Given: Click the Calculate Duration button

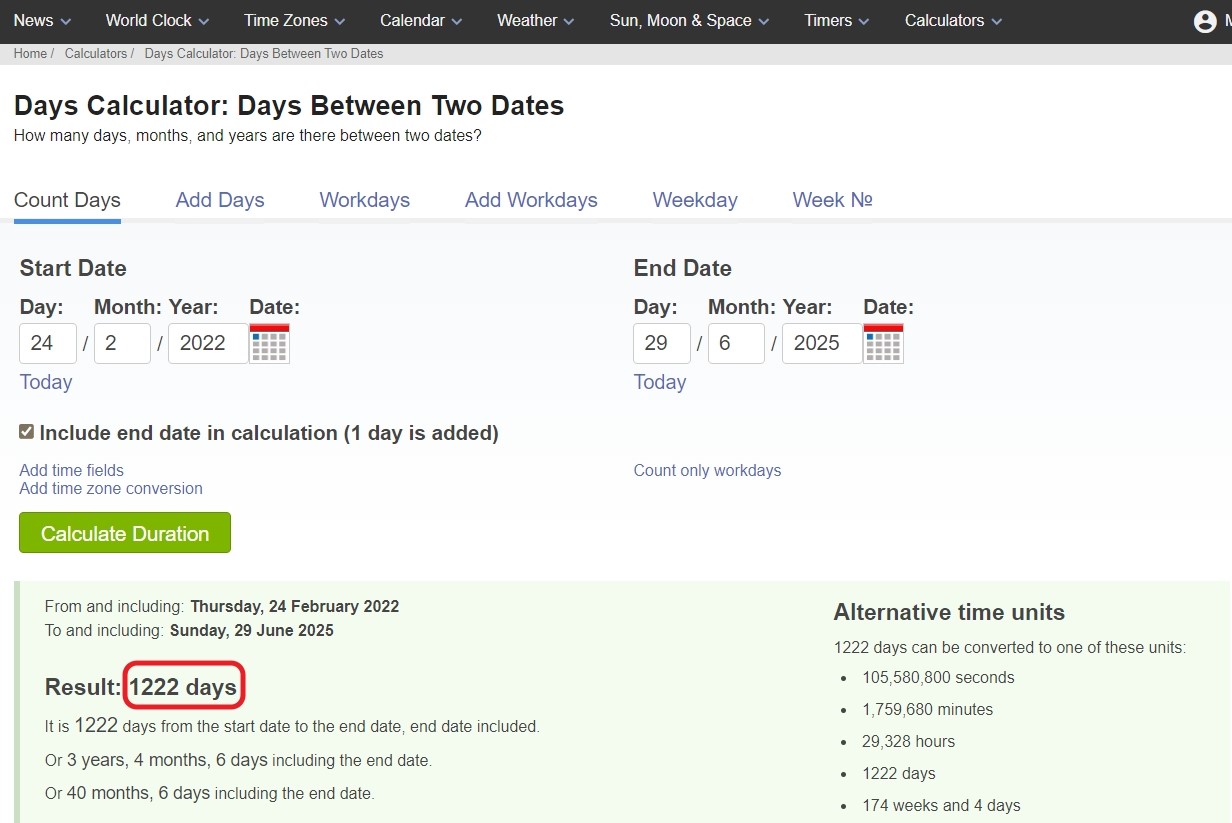Looking at the screenshot, I should tap(125, 533).
